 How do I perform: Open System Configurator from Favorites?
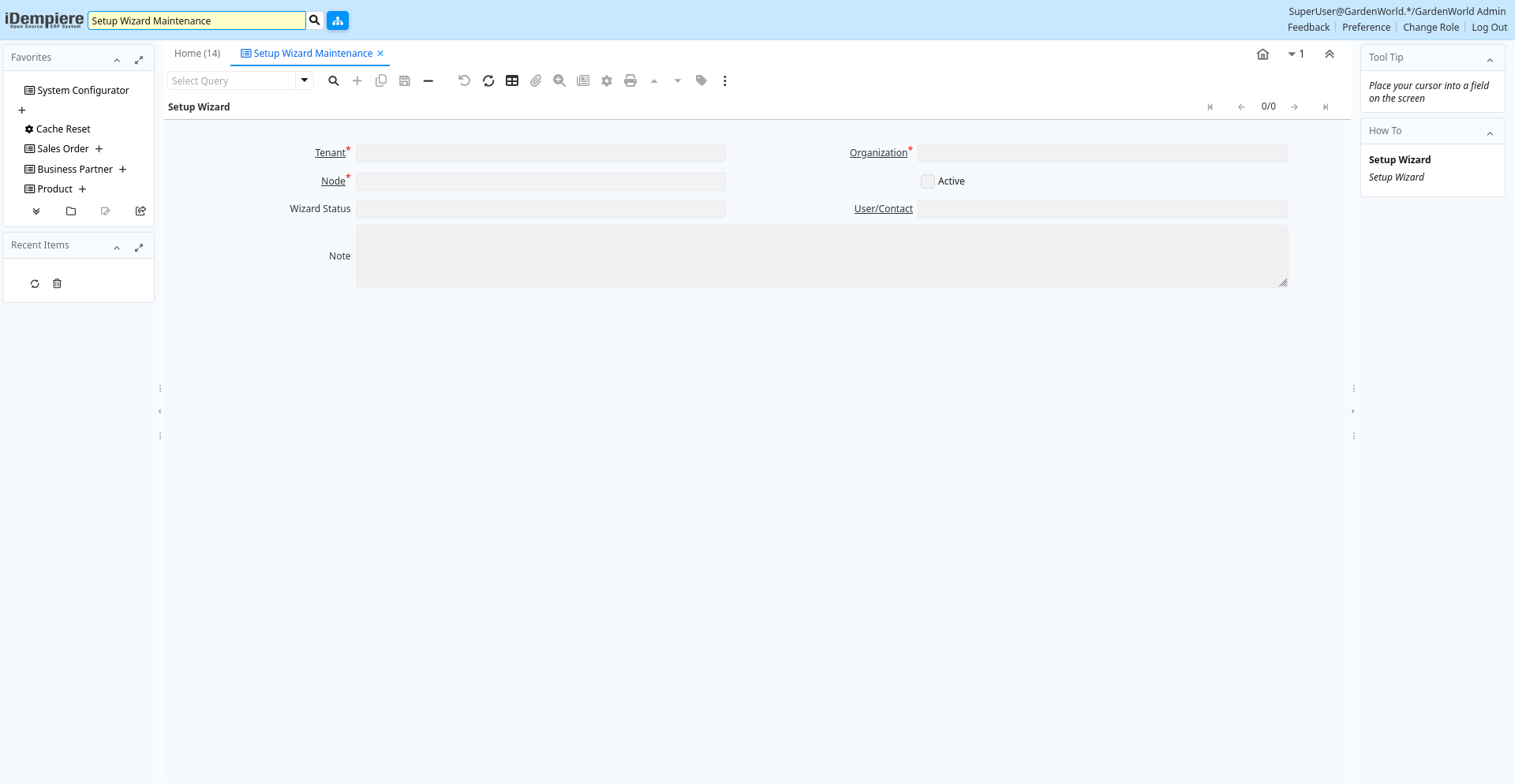click(x=83, y=91)
